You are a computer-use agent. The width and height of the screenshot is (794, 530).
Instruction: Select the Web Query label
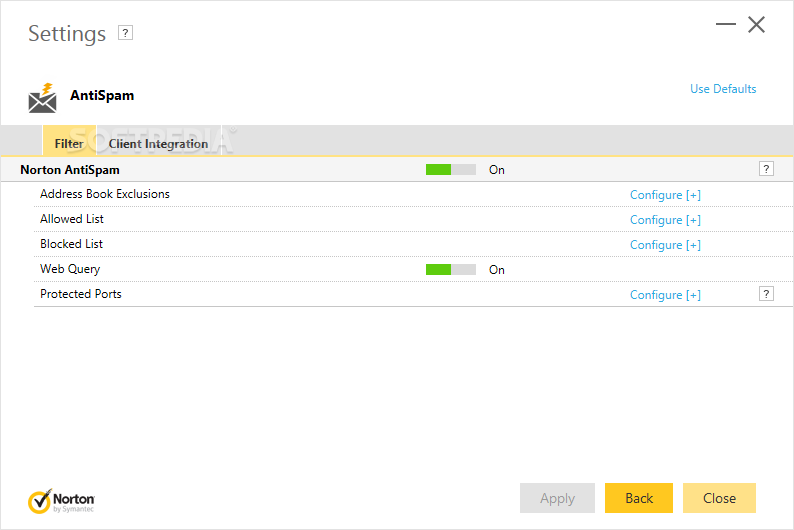[70, 269]
